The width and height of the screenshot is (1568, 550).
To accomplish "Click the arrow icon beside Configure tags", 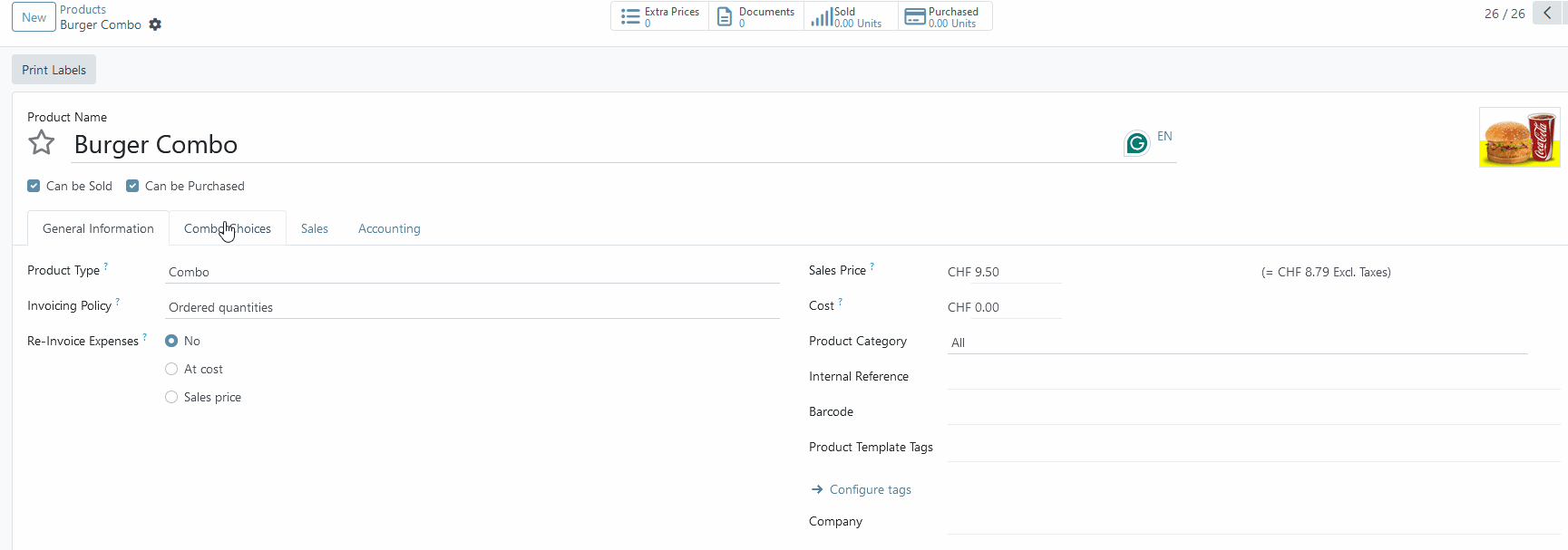I will pos(817,489).
